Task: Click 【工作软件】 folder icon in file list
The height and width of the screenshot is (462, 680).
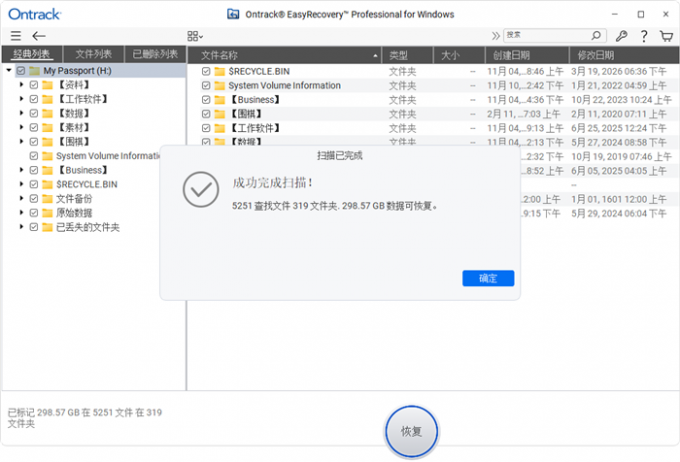Action: click(220, 128)
